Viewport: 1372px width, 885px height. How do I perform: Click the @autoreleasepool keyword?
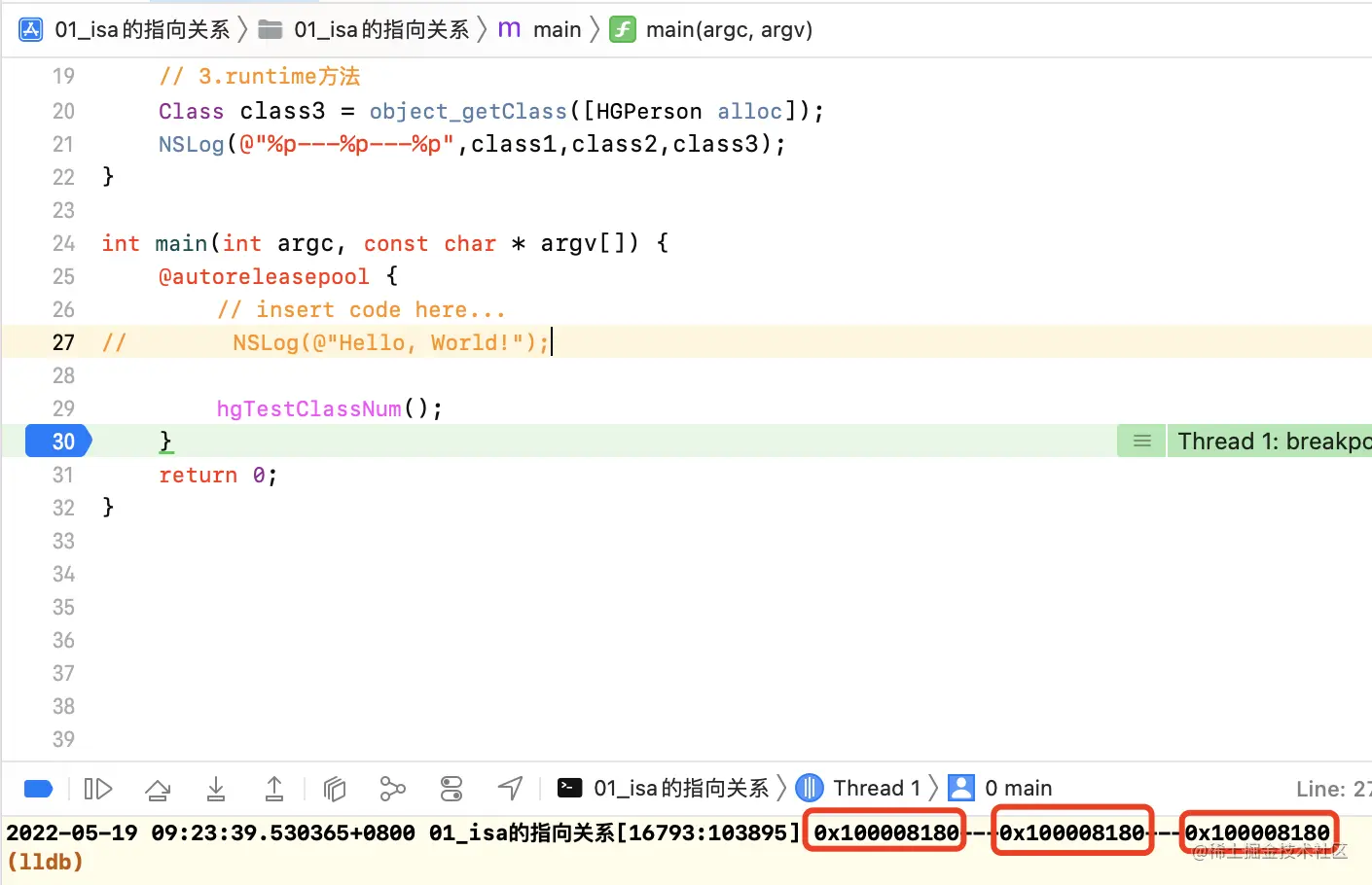click(x=264, y=276)
